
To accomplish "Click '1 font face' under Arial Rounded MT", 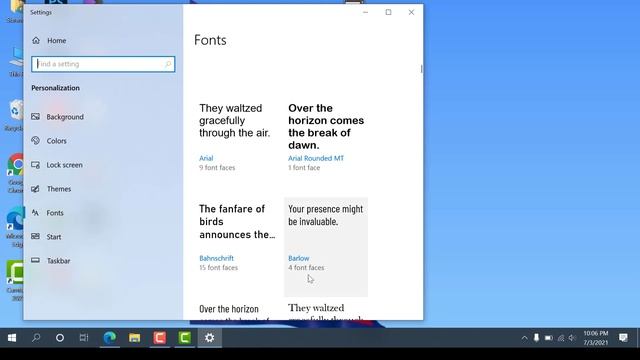I will click(x=304, y=168).
